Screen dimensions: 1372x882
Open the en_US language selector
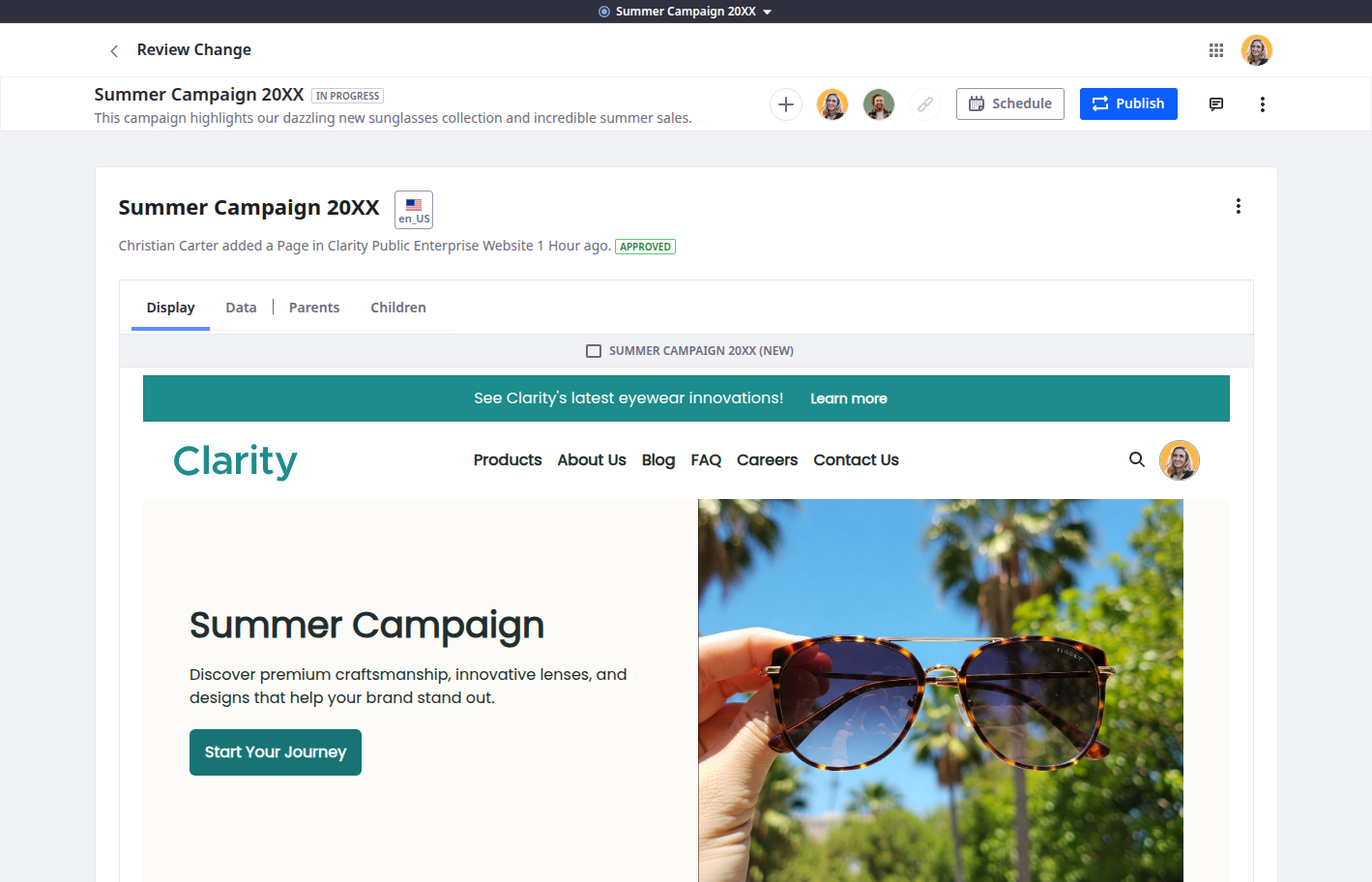pyautogui.click(x=414, y=210)
